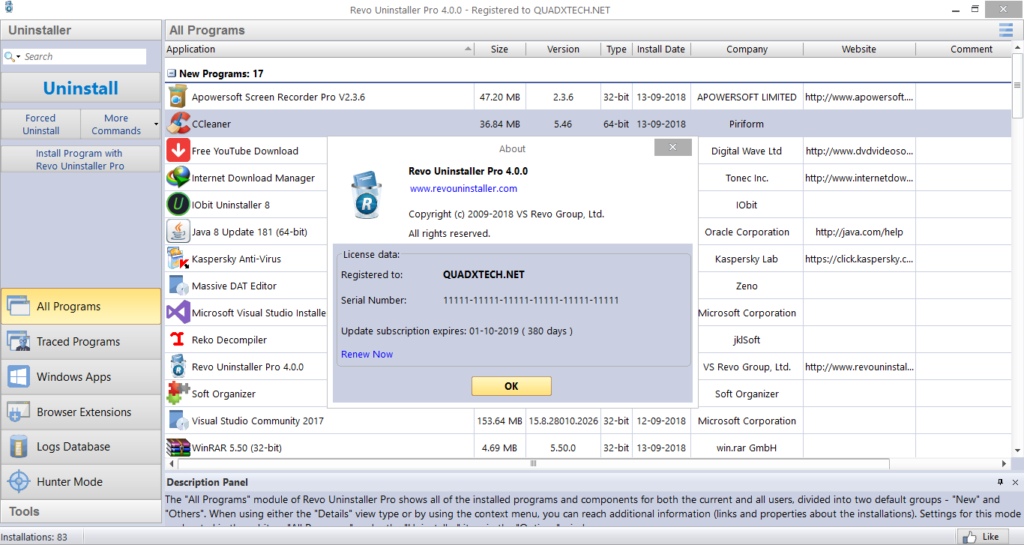
Task: Click the Visual Studio Community 2017 icon
Action: point(178,420)
